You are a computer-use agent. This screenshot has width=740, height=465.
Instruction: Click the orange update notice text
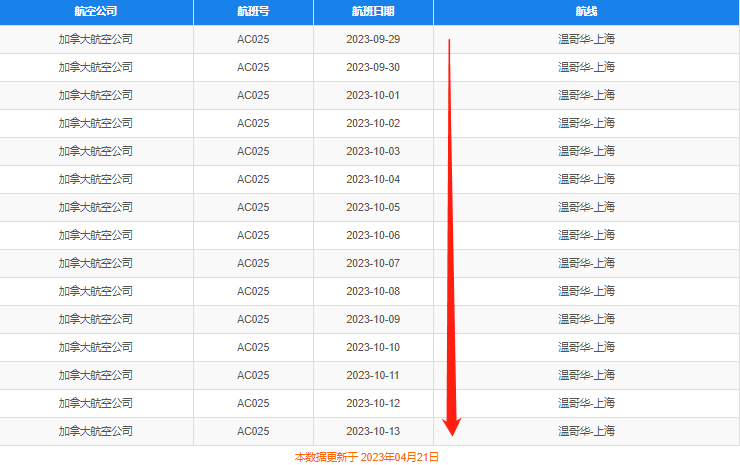coord(367,457)
